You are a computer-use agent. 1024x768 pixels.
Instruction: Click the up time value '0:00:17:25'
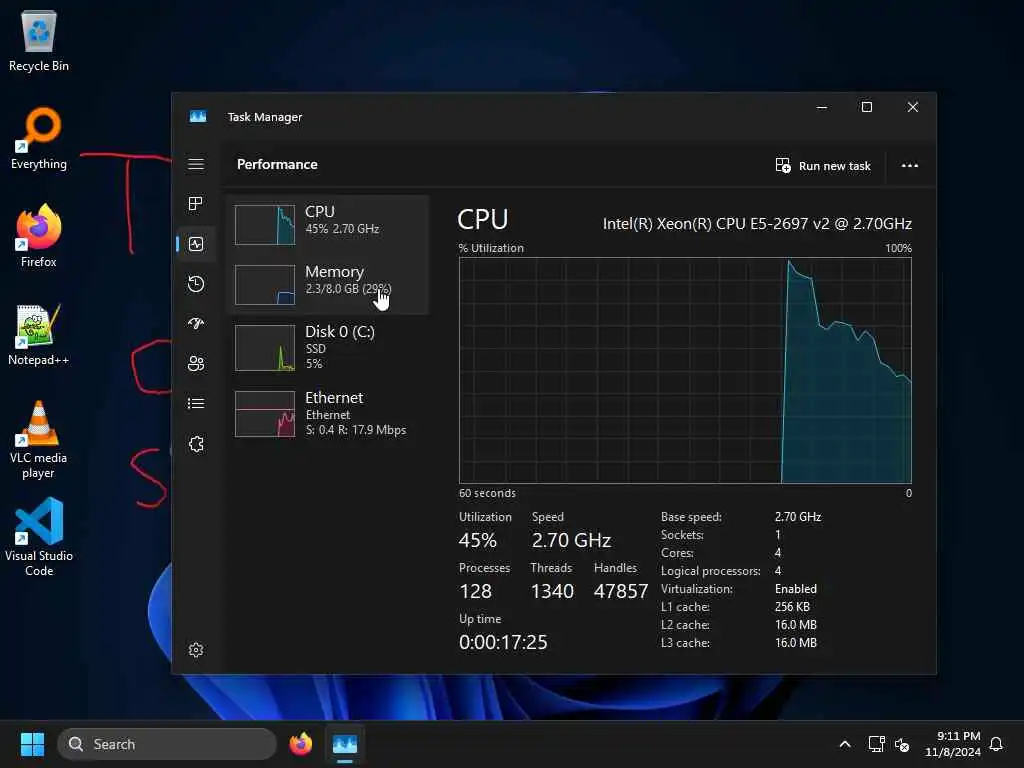click(503, 643)
